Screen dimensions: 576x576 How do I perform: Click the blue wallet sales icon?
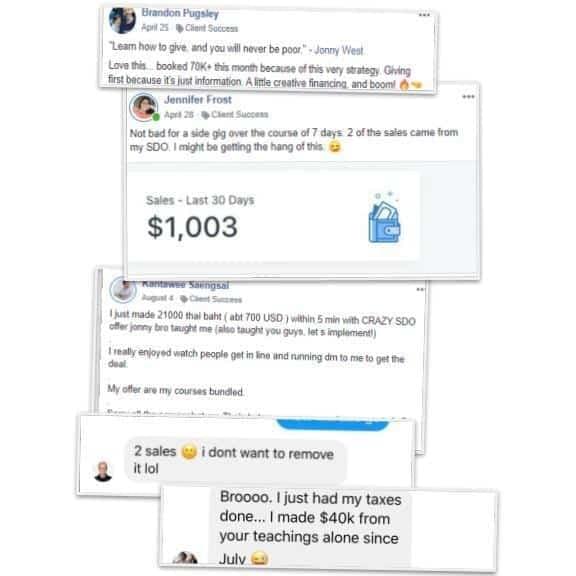(385, 218)
